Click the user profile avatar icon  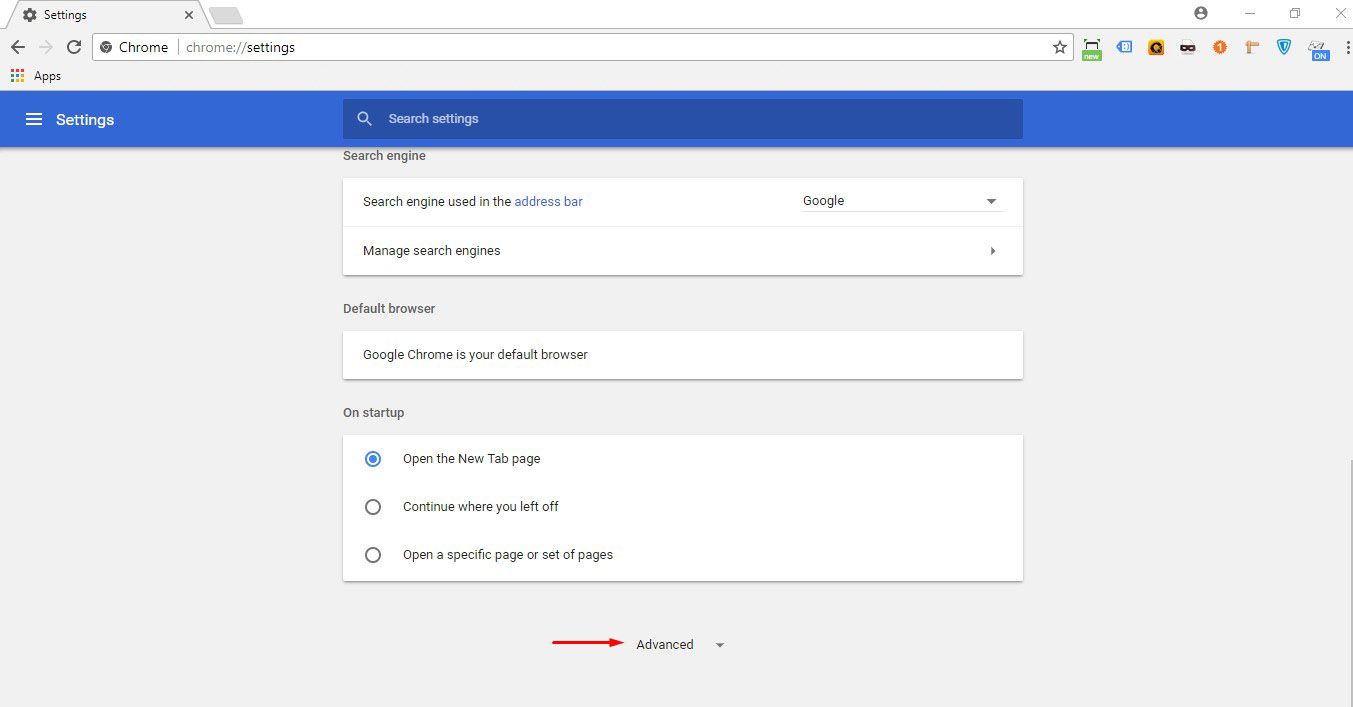coord(1201,13)
